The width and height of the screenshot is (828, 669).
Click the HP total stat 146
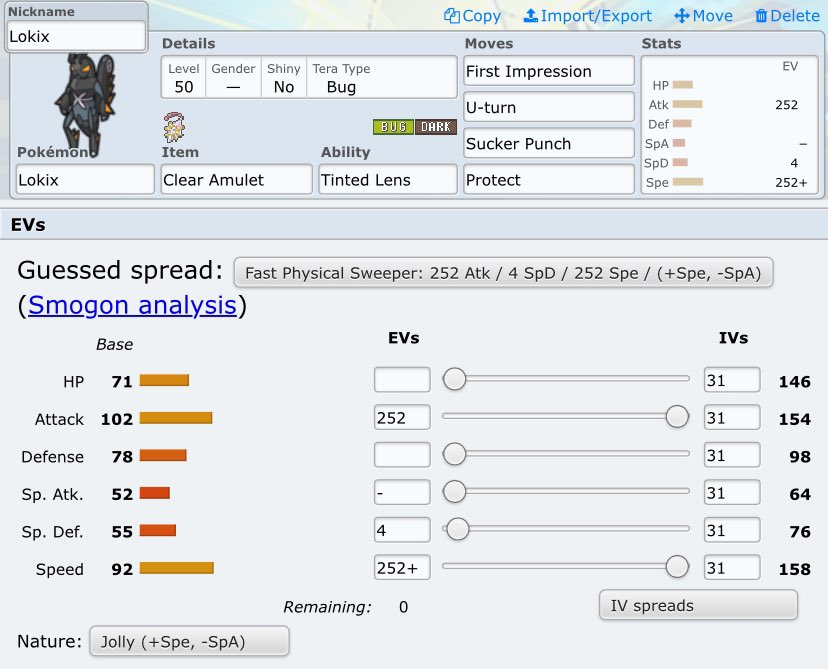pyautogui.click(x=794, y=381)
